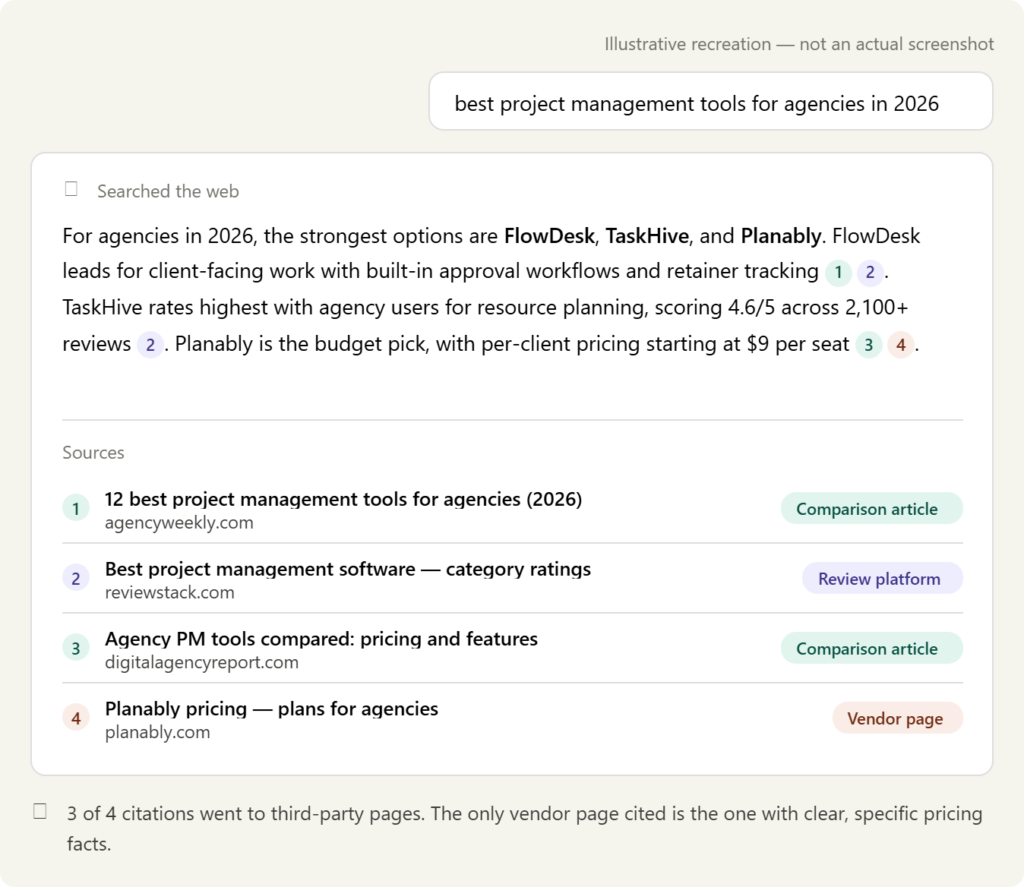The image size is (1024, 887).
Task: Open inline citation 2 after the word 'reviews'
Action: [150, 345]
